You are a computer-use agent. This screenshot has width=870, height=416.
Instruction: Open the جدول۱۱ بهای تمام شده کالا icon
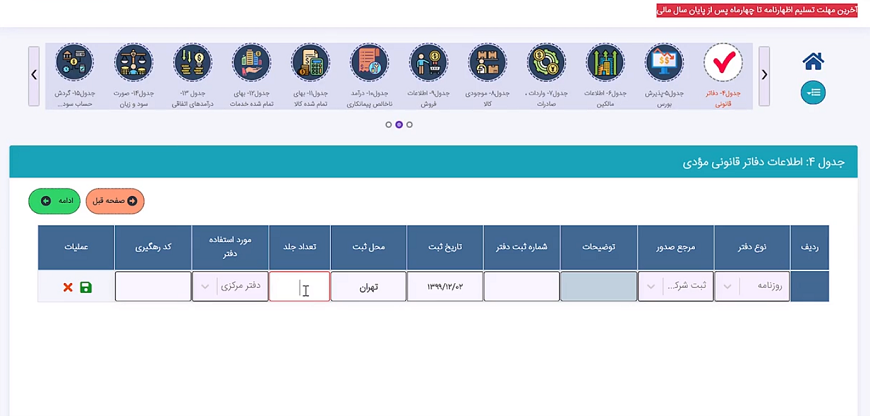pos(311,63)
